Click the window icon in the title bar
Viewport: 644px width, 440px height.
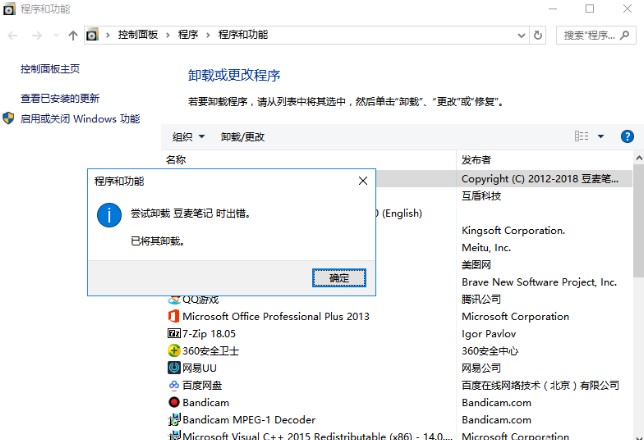[9, 9]
